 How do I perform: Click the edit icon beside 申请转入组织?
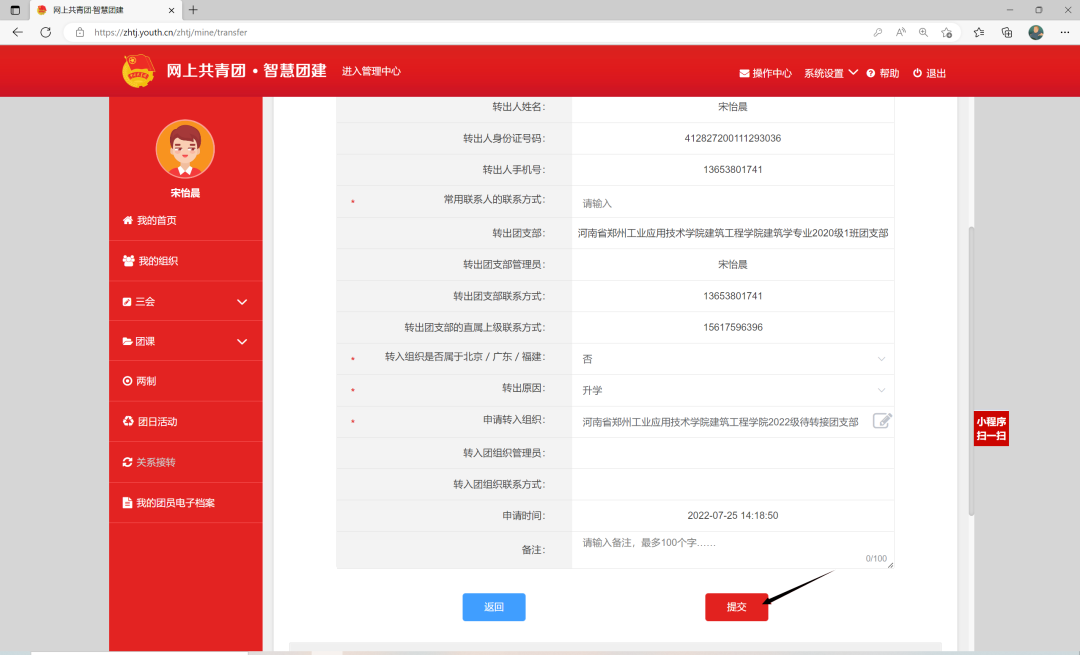881,421
